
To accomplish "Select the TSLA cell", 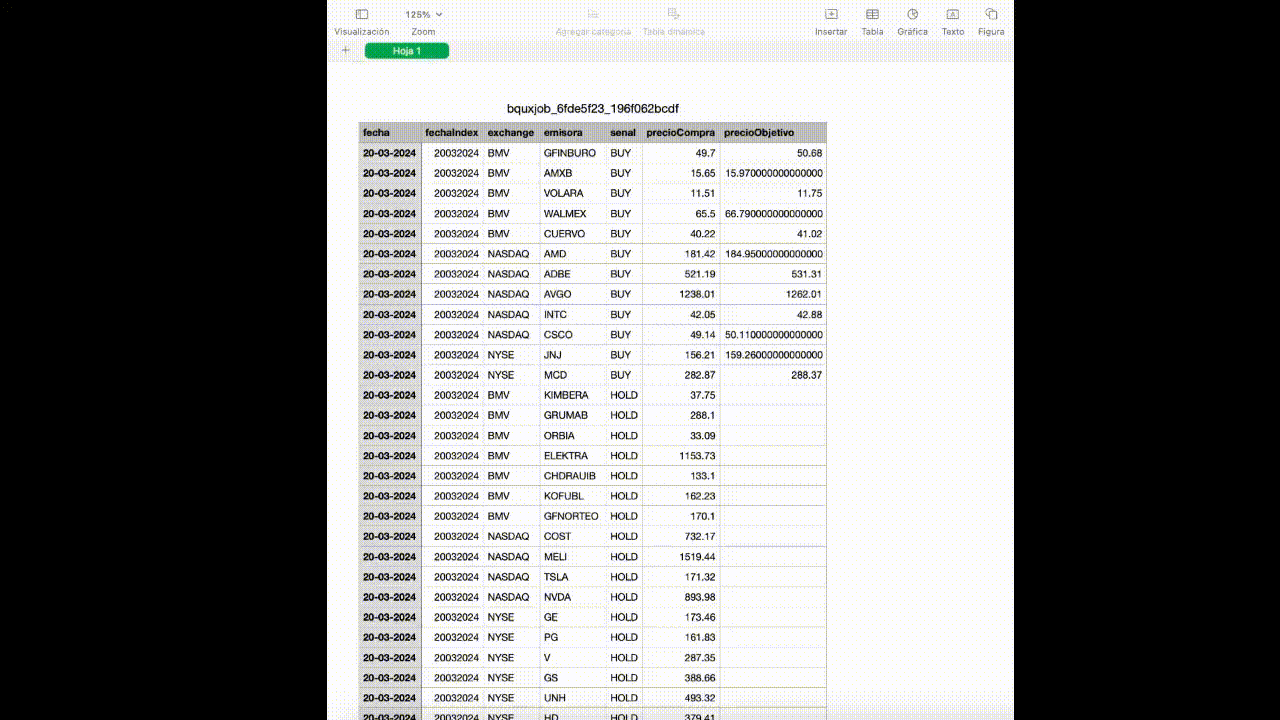I will tap(573, 577).
